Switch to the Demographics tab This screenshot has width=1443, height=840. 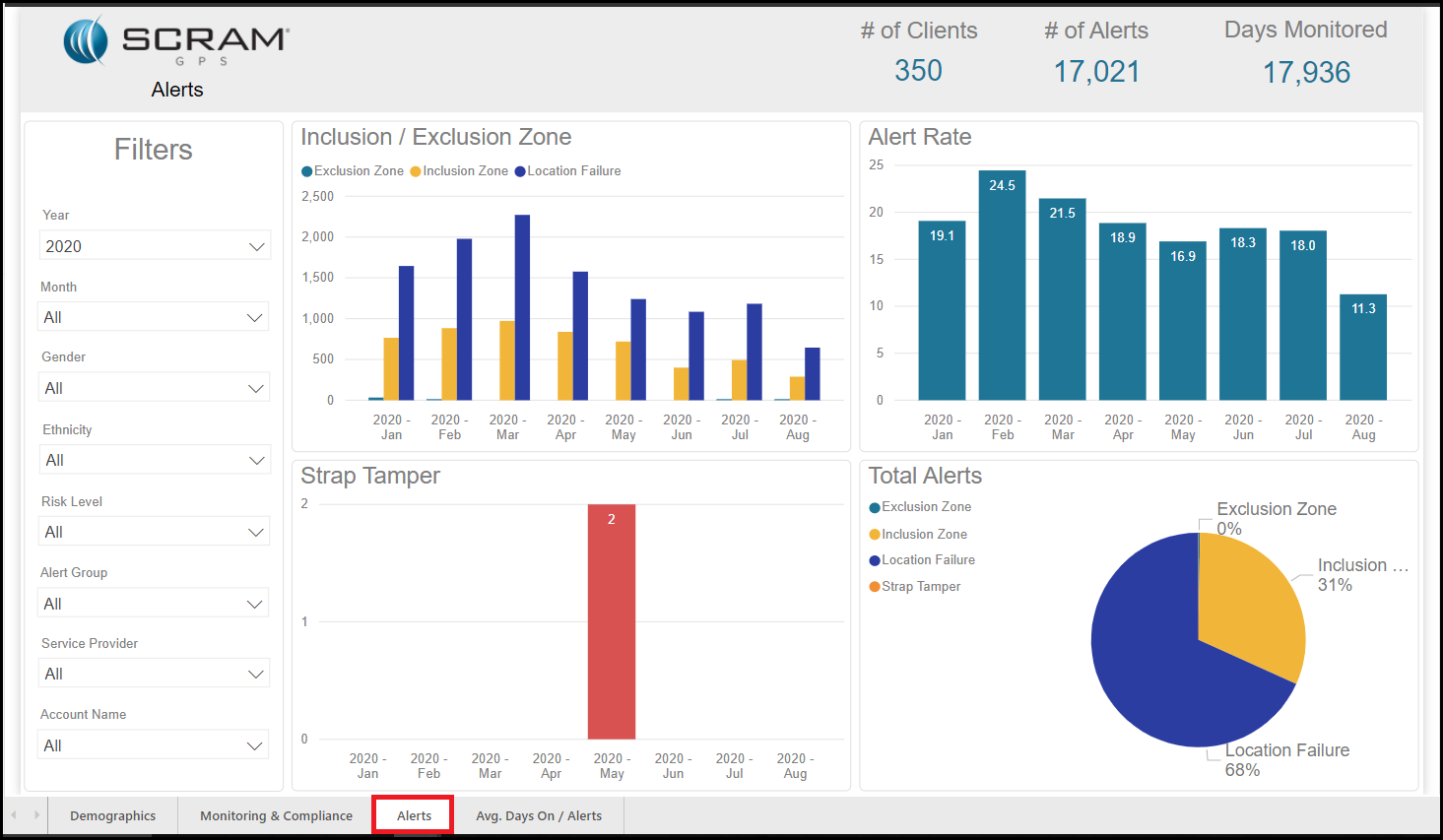112,815
